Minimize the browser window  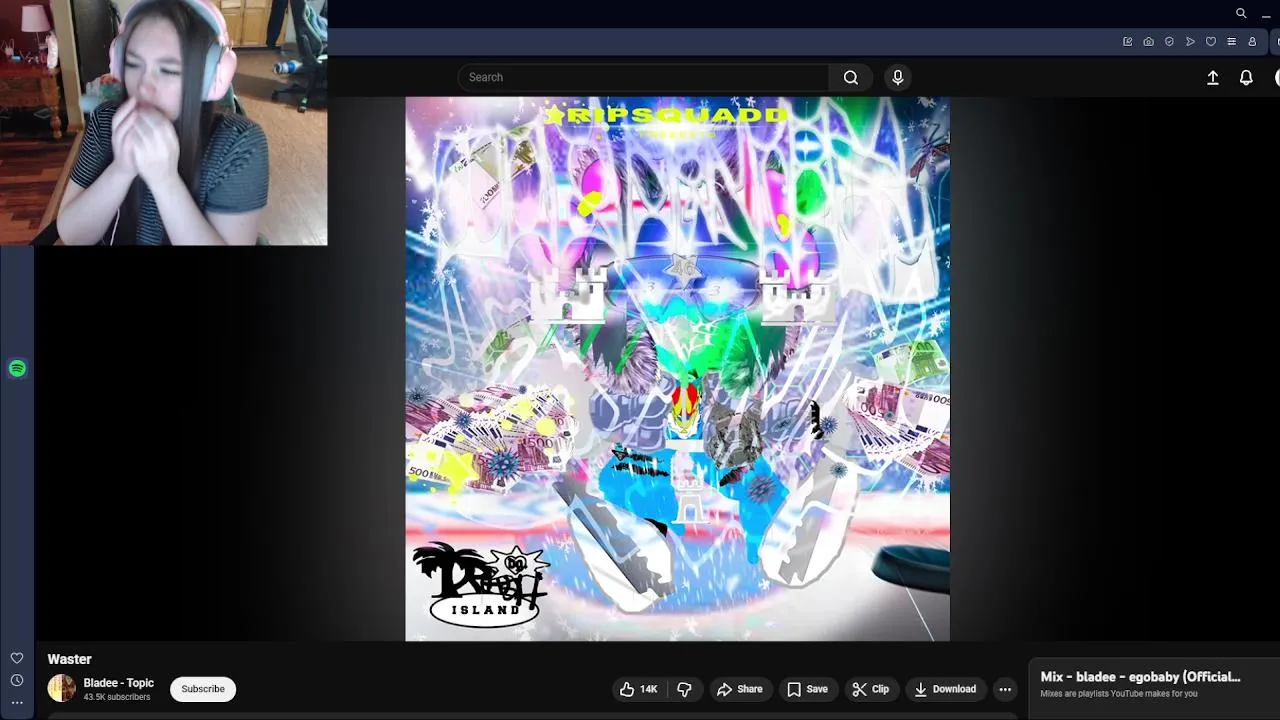coord(1266,15)
